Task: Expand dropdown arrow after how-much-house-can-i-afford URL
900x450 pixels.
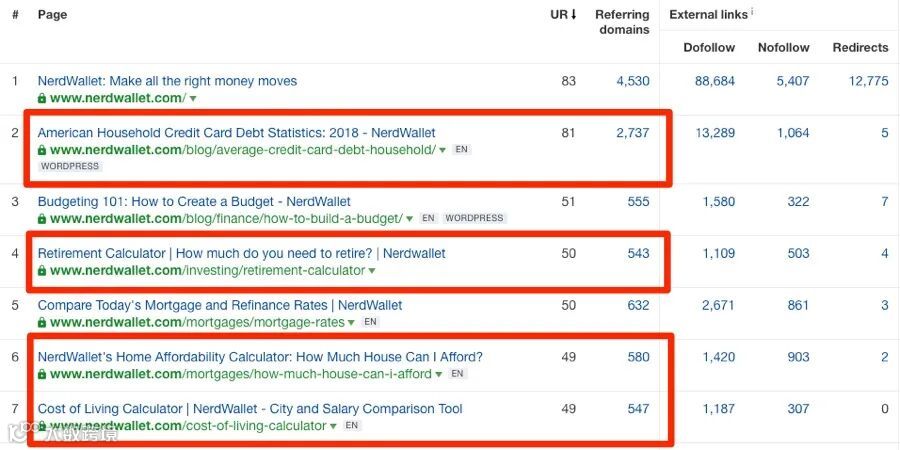Action: pos(439,374)
